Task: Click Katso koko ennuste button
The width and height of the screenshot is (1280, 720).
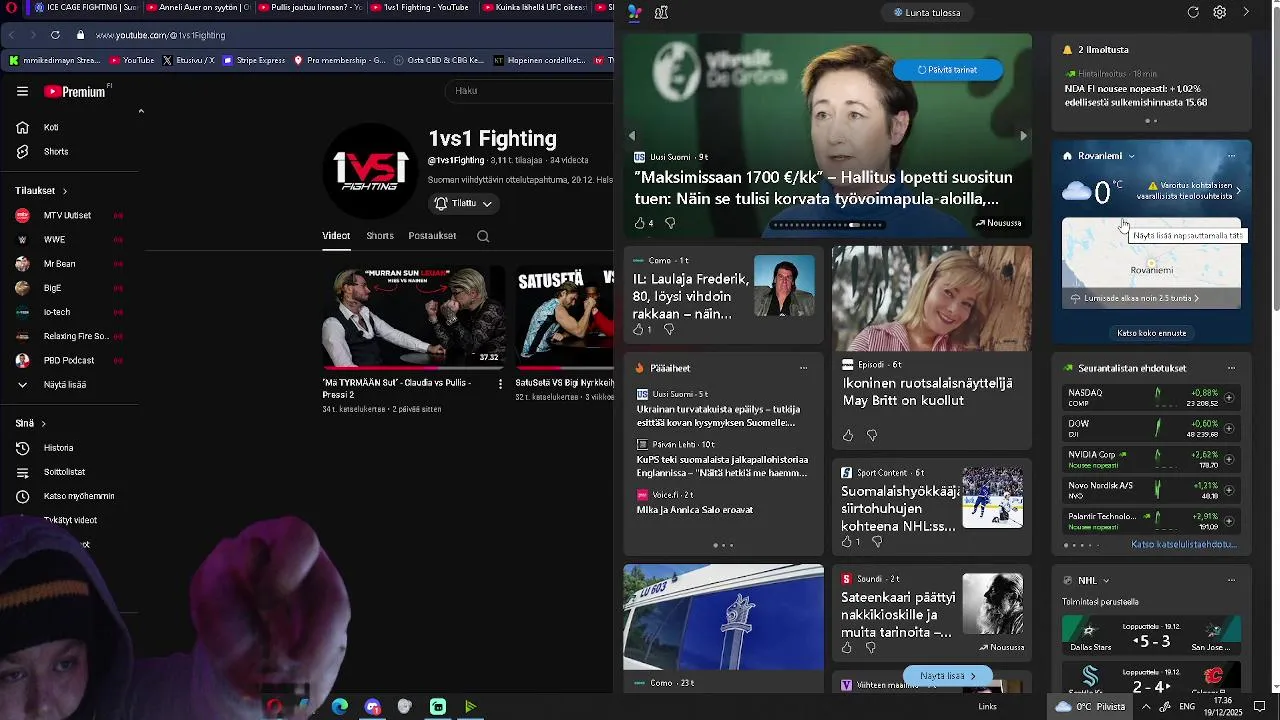Action: 1151,333
